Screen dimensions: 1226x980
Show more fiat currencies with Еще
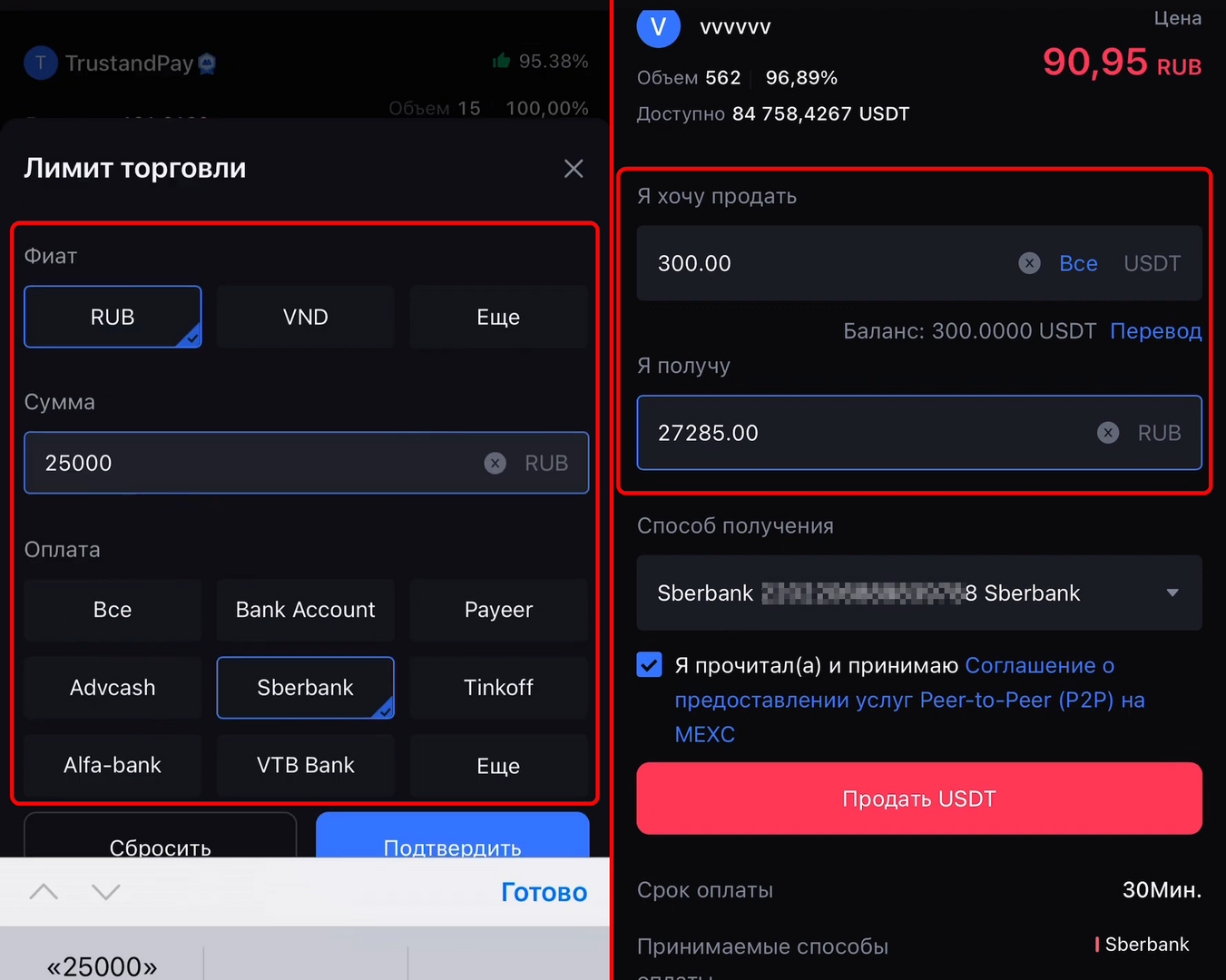(498, 317)
